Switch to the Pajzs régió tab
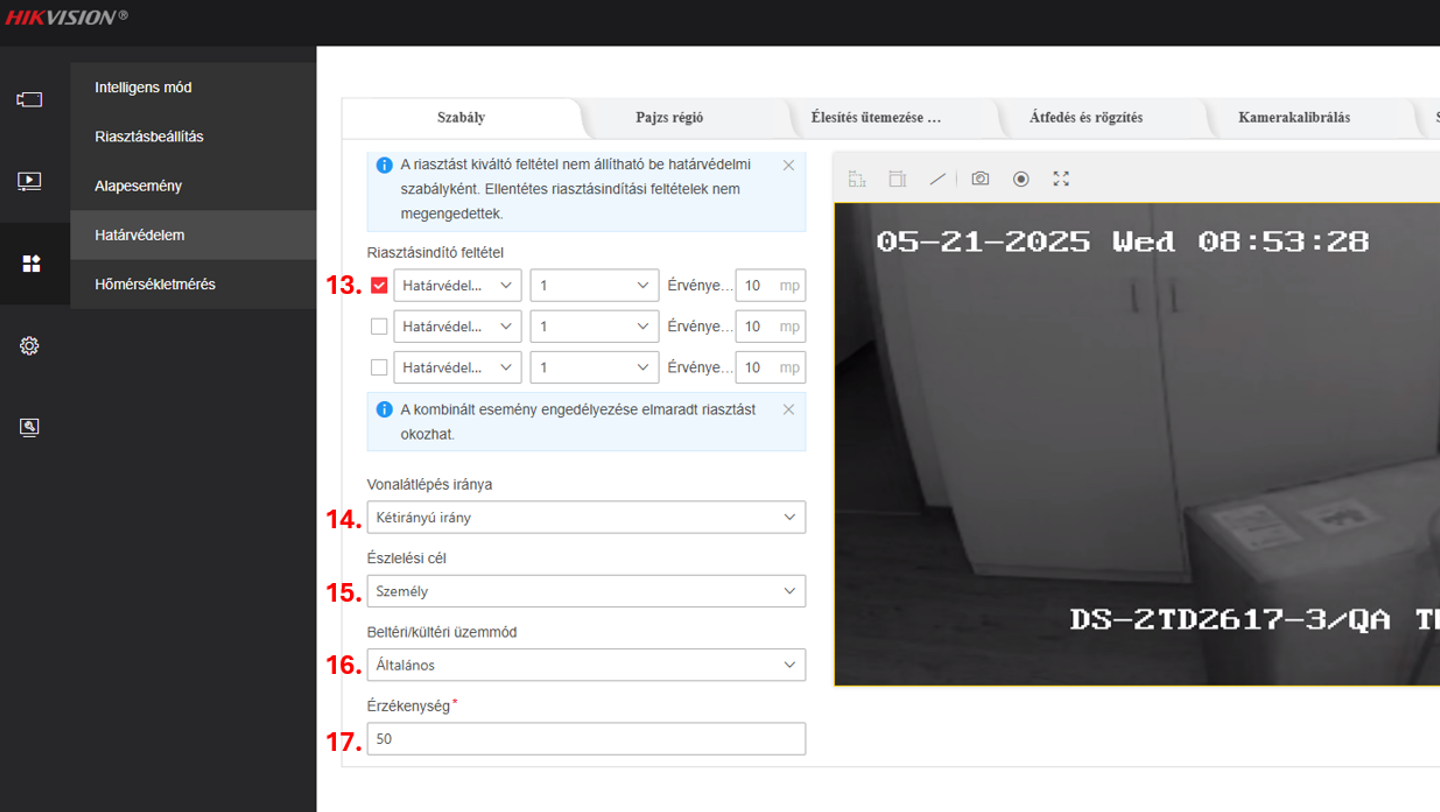Viewport: 1440px width, 812px height. 669,117
